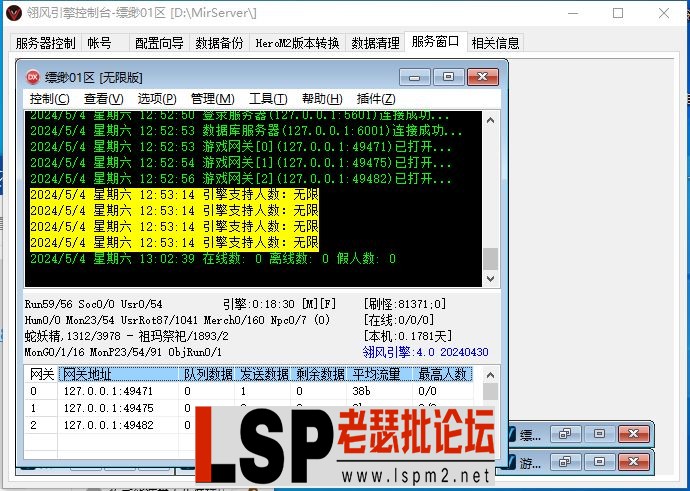Click the [本机:0.1781天] status text

tap(407, 336)
